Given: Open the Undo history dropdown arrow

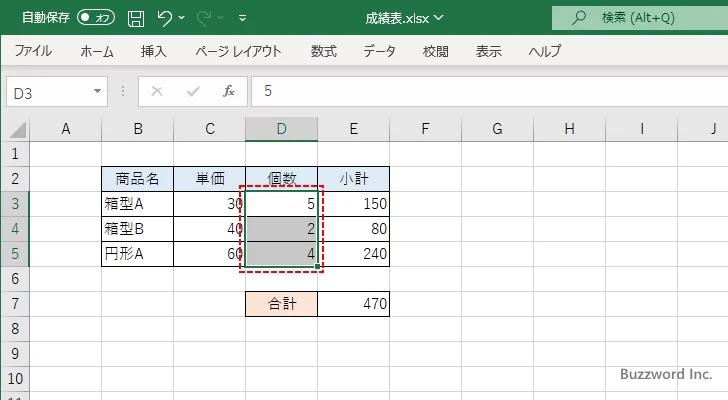Looking at the screenshot, I should click(x=182, y=18).
